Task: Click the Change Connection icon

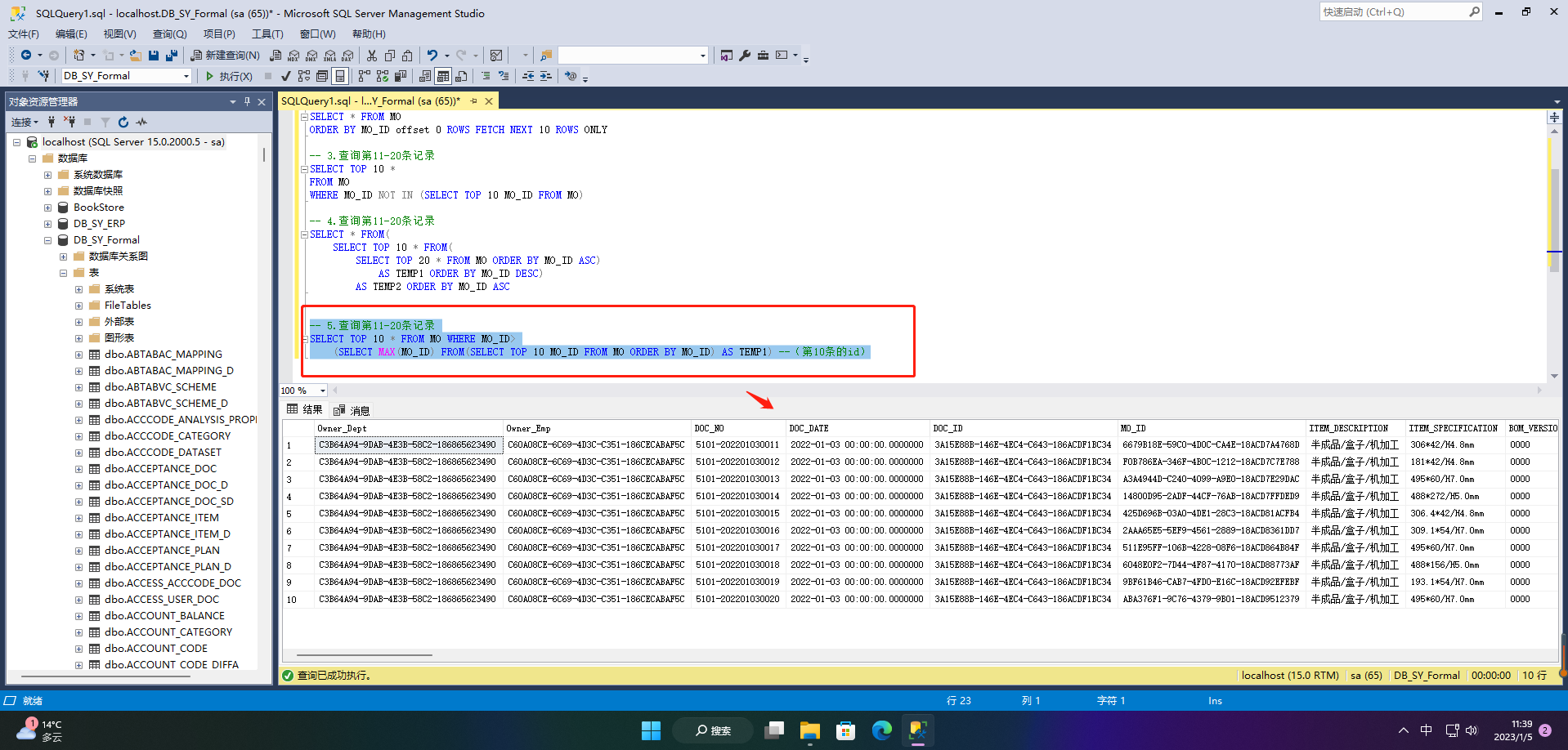Action: pyautogui.click(x=43, y=76)
